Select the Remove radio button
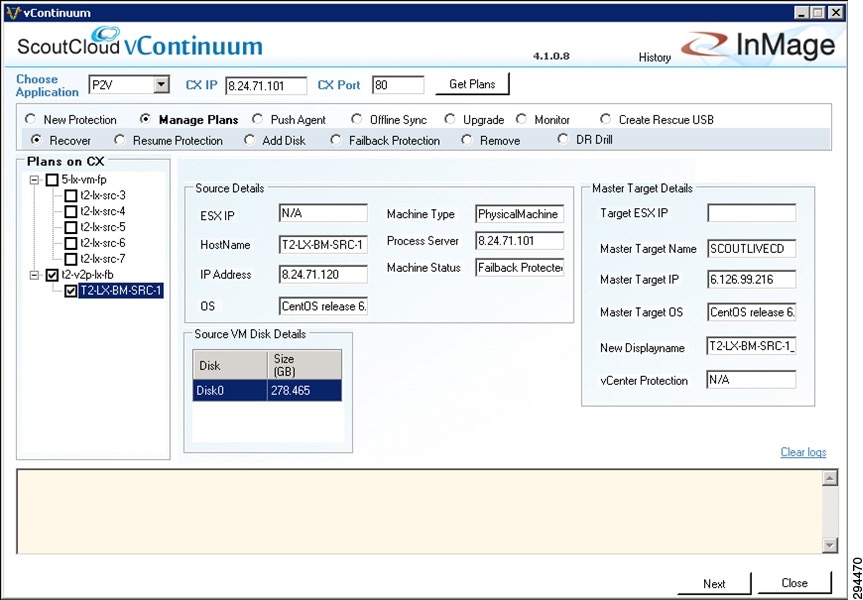This screenshot has height=600, width=863. (467, 140)
